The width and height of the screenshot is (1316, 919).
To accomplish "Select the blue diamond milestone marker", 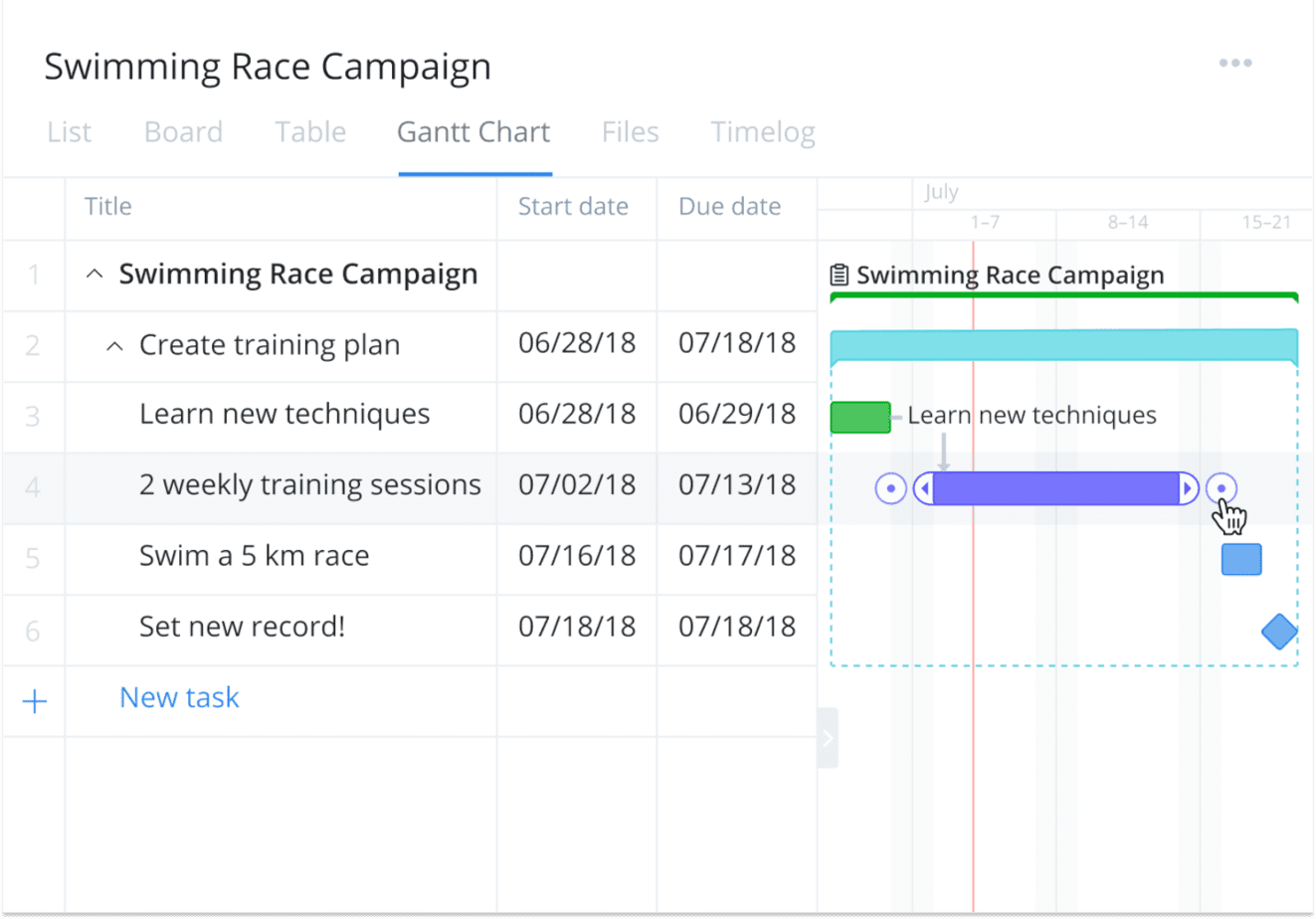I will [x=1279, y=632].
